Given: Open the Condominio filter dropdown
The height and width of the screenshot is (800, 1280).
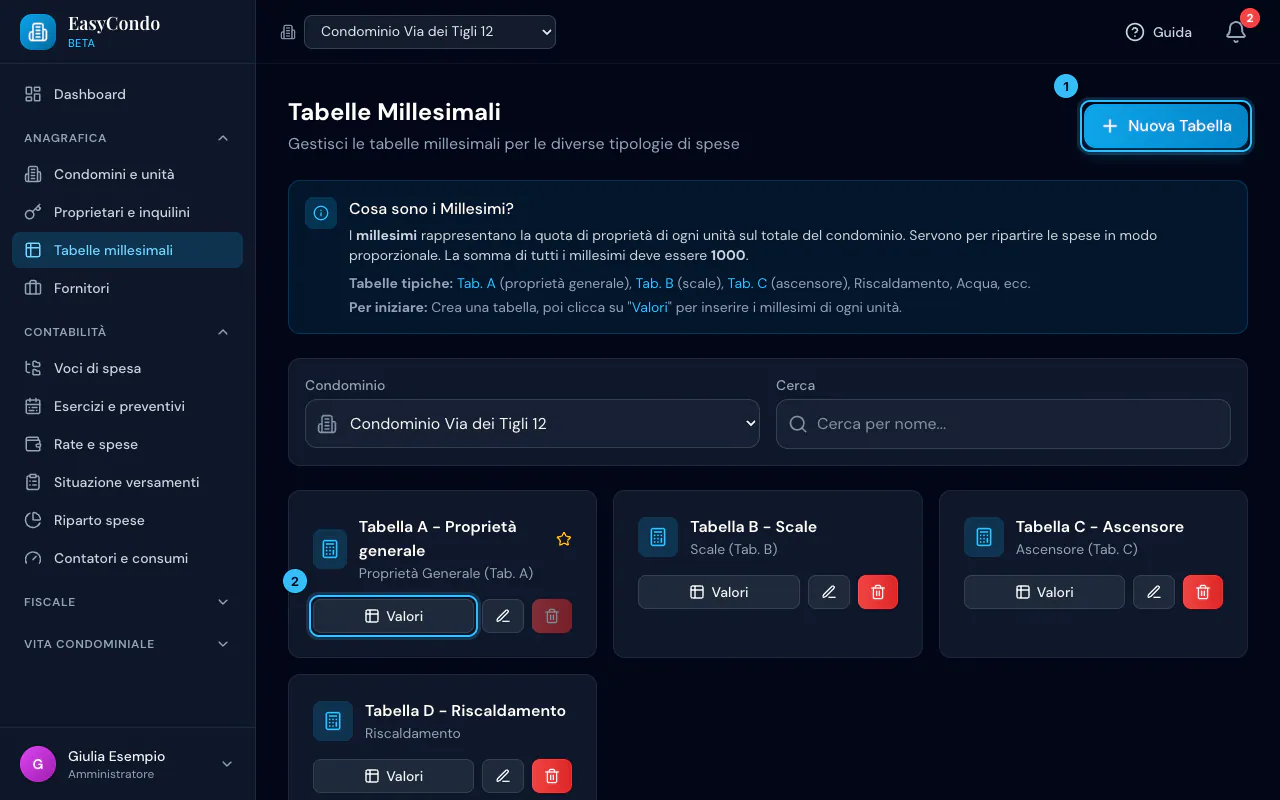Looking at the screenshot, I should [532, 424].
